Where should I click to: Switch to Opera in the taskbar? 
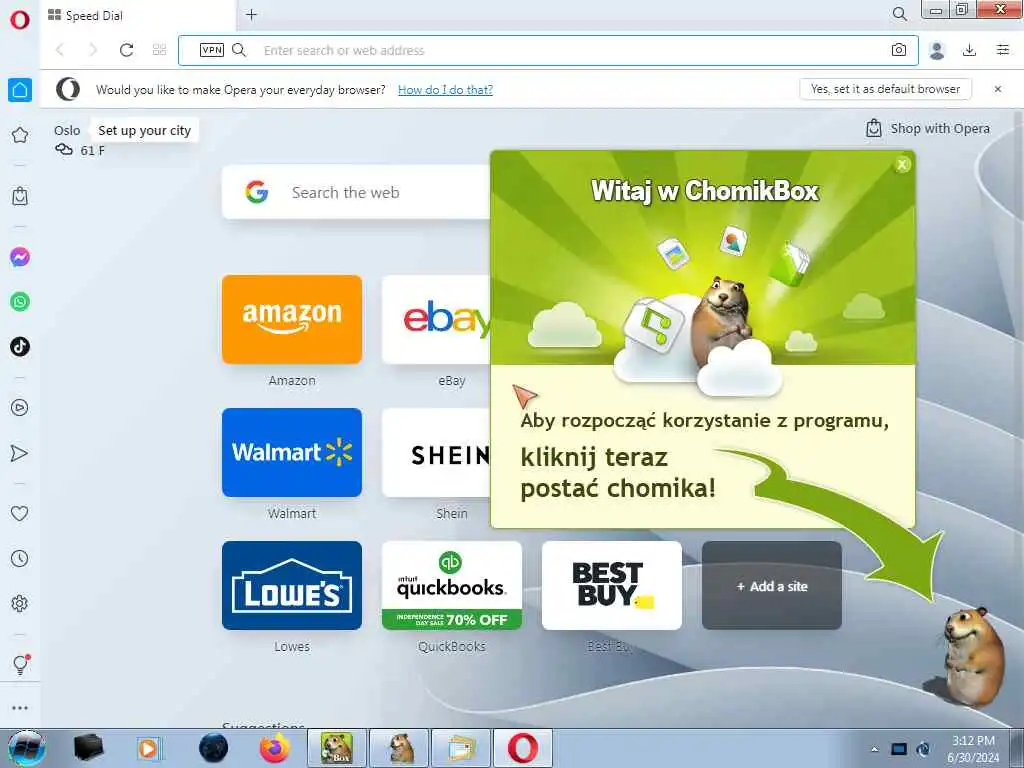pyautogui.click(x=523, y=748)
